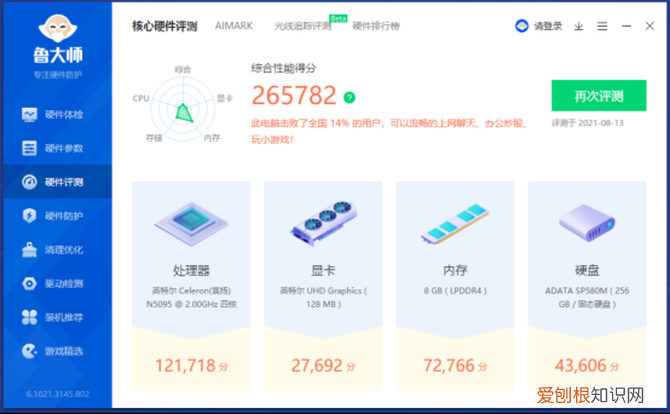This screenshot has width=670, height=414.
Task: Click the 鲁大师 logo avatar
Action: pos(58,27)
